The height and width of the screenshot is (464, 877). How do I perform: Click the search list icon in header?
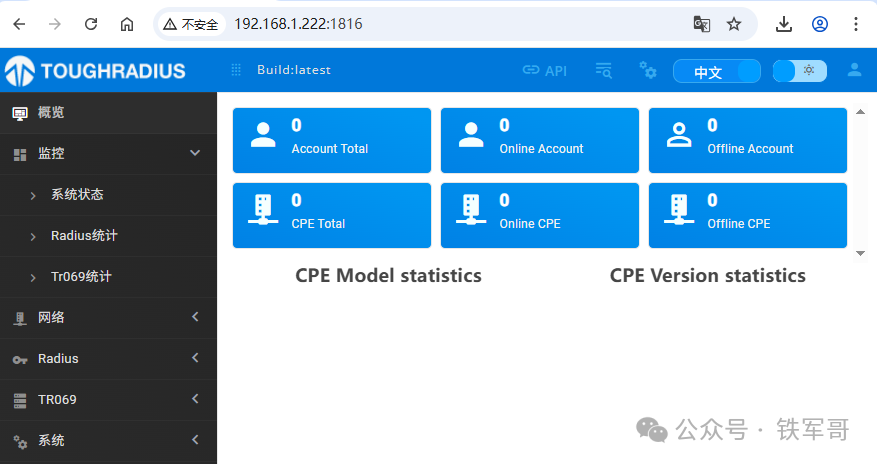[603, 70]
